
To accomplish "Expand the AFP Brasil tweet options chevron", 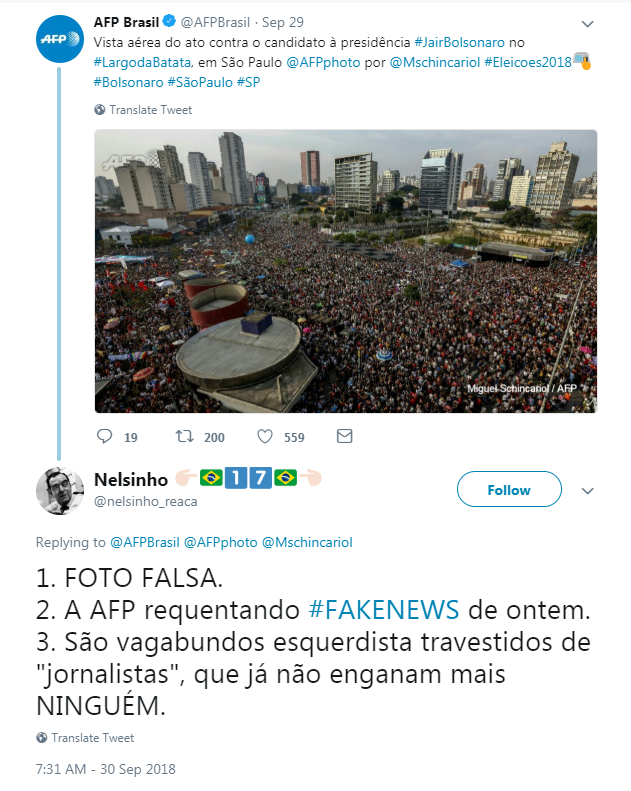I will pyautogui.click(x=588, y=24).
